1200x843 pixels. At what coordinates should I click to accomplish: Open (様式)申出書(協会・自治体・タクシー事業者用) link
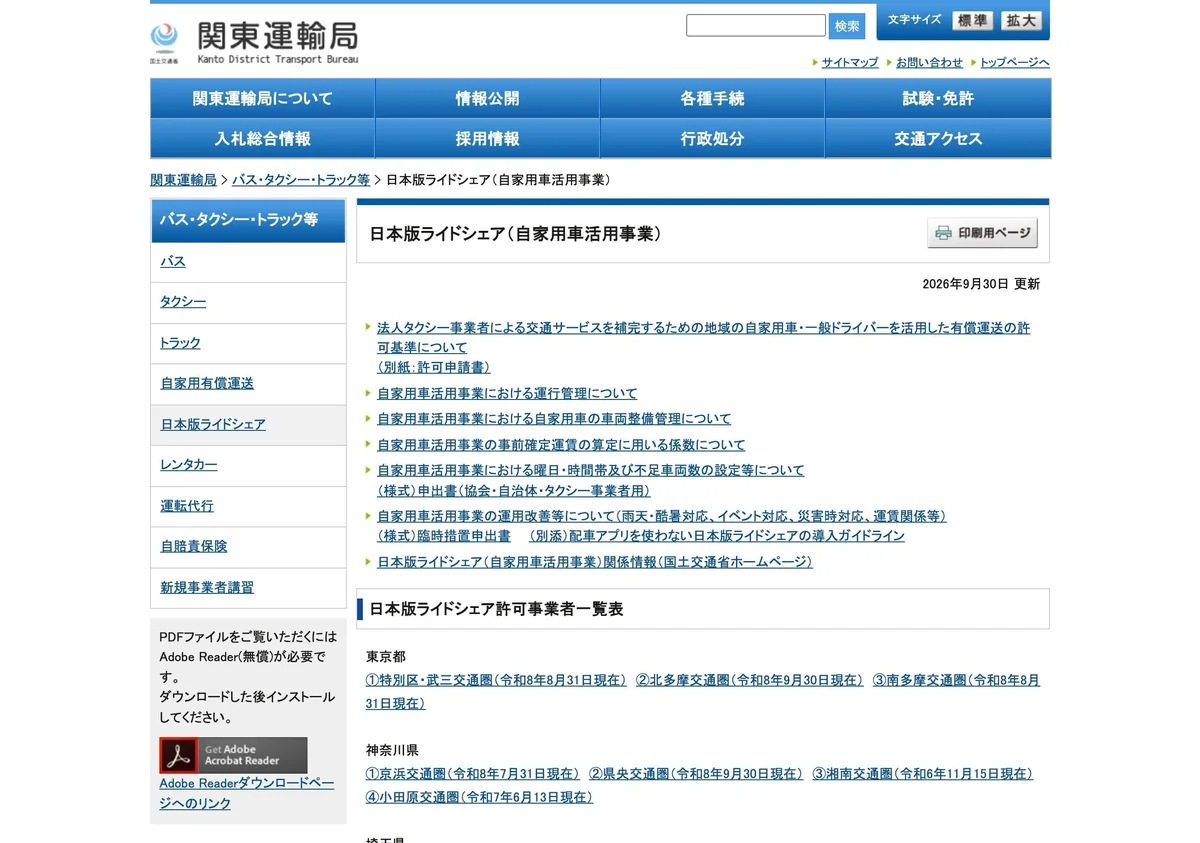(514, 490)
